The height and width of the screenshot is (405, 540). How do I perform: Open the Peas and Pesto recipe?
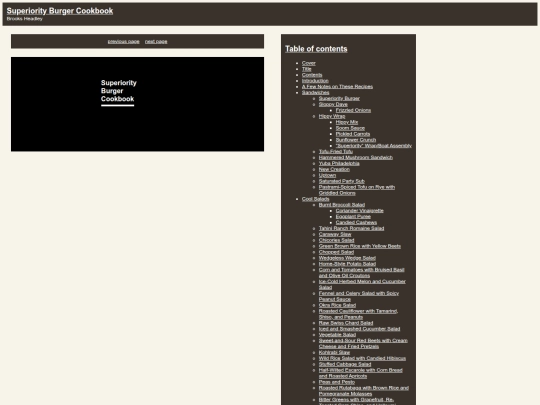pos(336,382)
